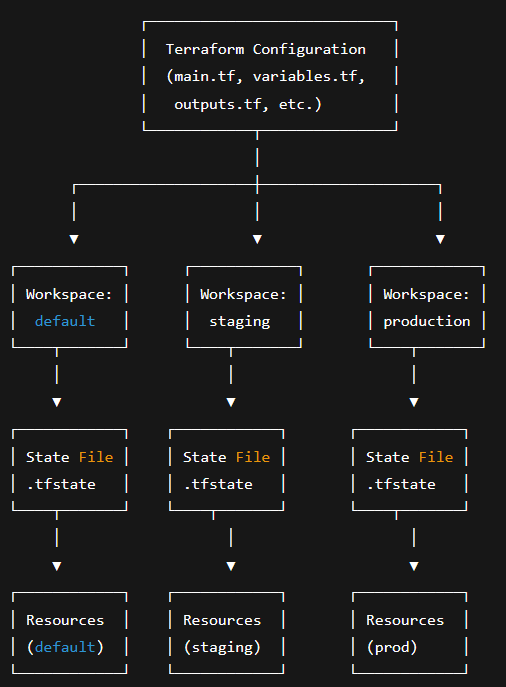Viewport: 506px width, 687px height.
Task: Select the "(default)" resources text
Action: coord(65,648)
